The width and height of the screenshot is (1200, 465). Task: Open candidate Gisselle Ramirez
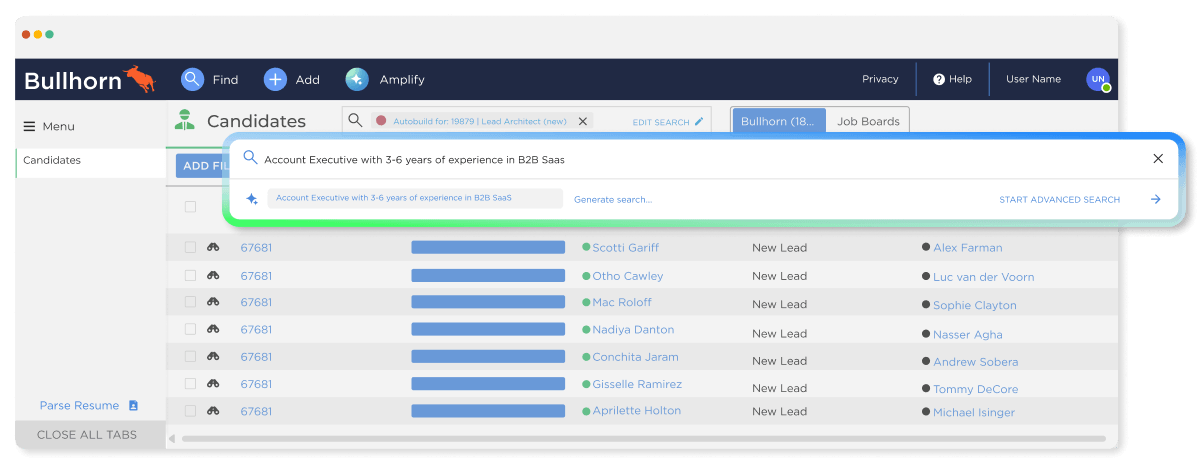click(x=637, y=384)
